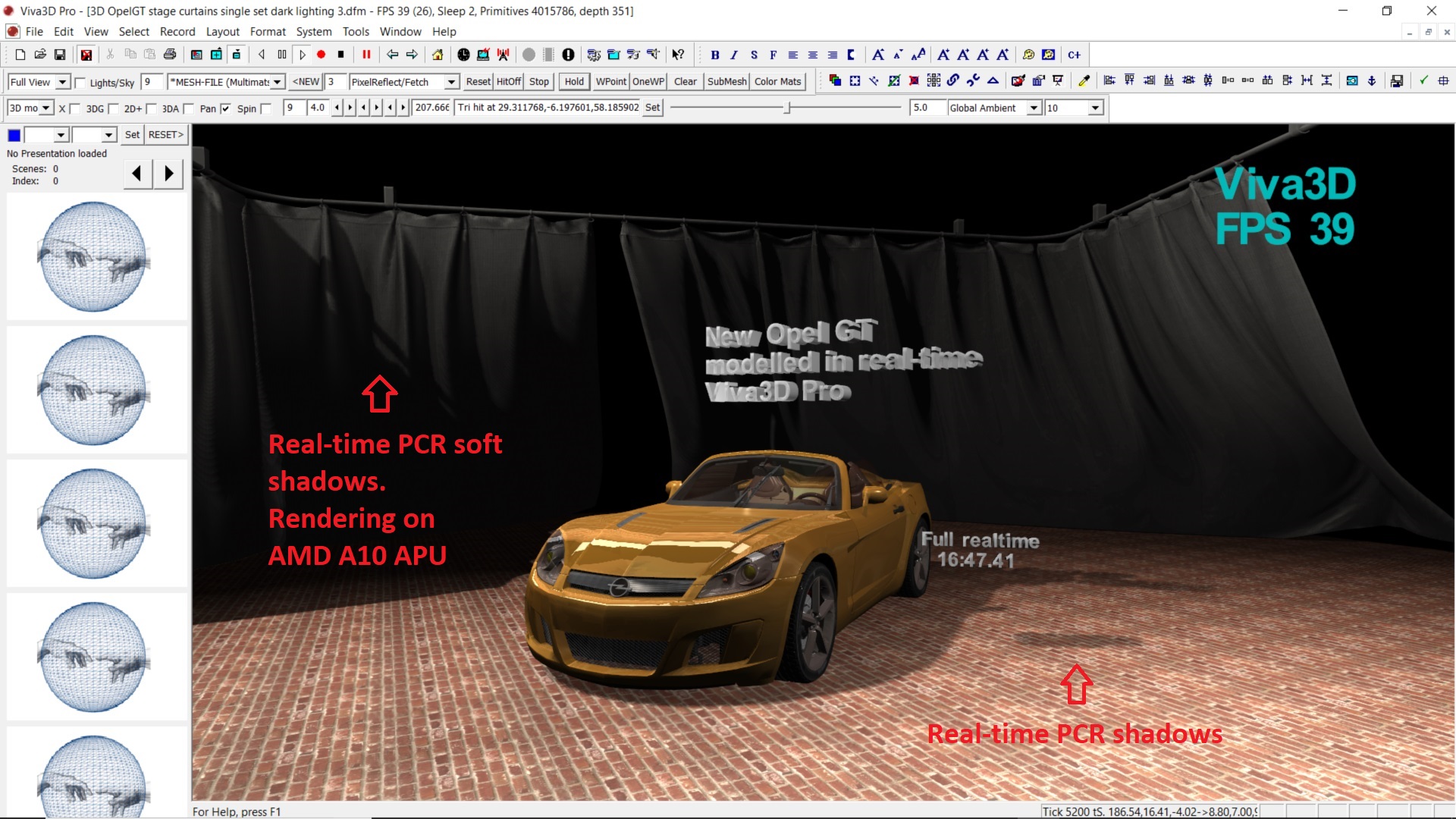Click the black clock icon

tap(463, 55)
